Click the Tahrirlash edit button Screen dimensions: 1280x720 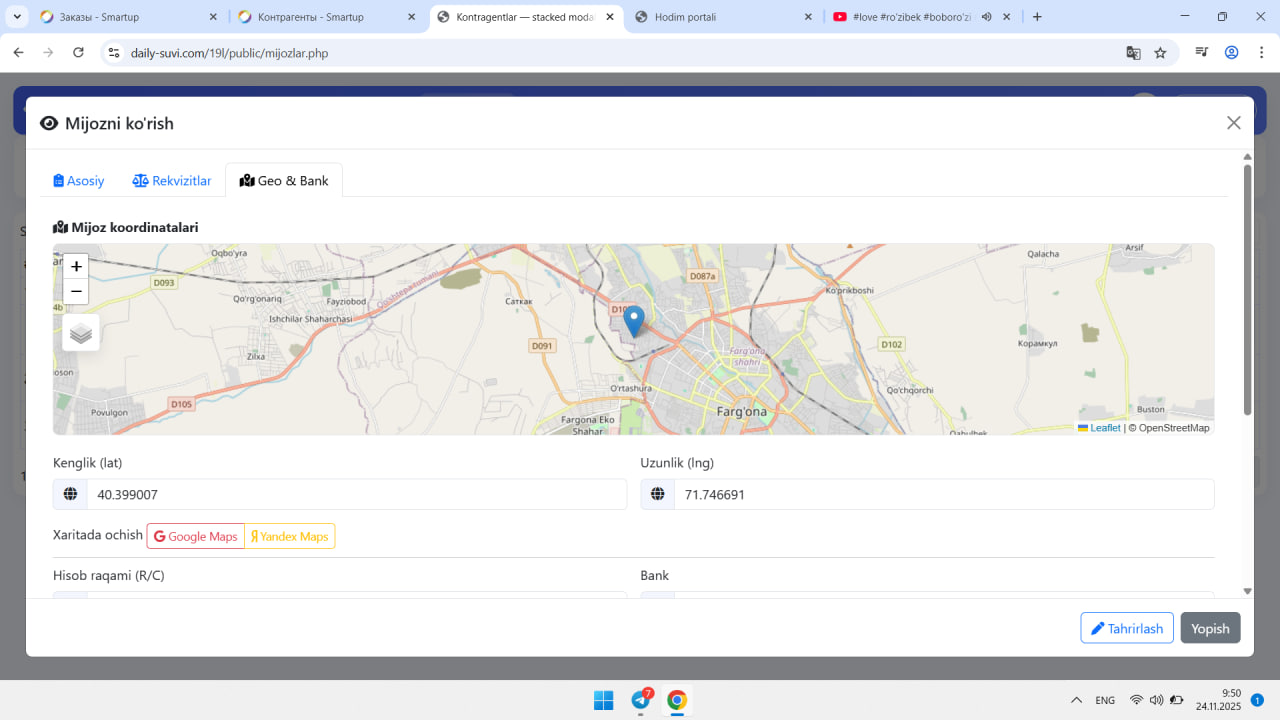(x=1127, y=628)
